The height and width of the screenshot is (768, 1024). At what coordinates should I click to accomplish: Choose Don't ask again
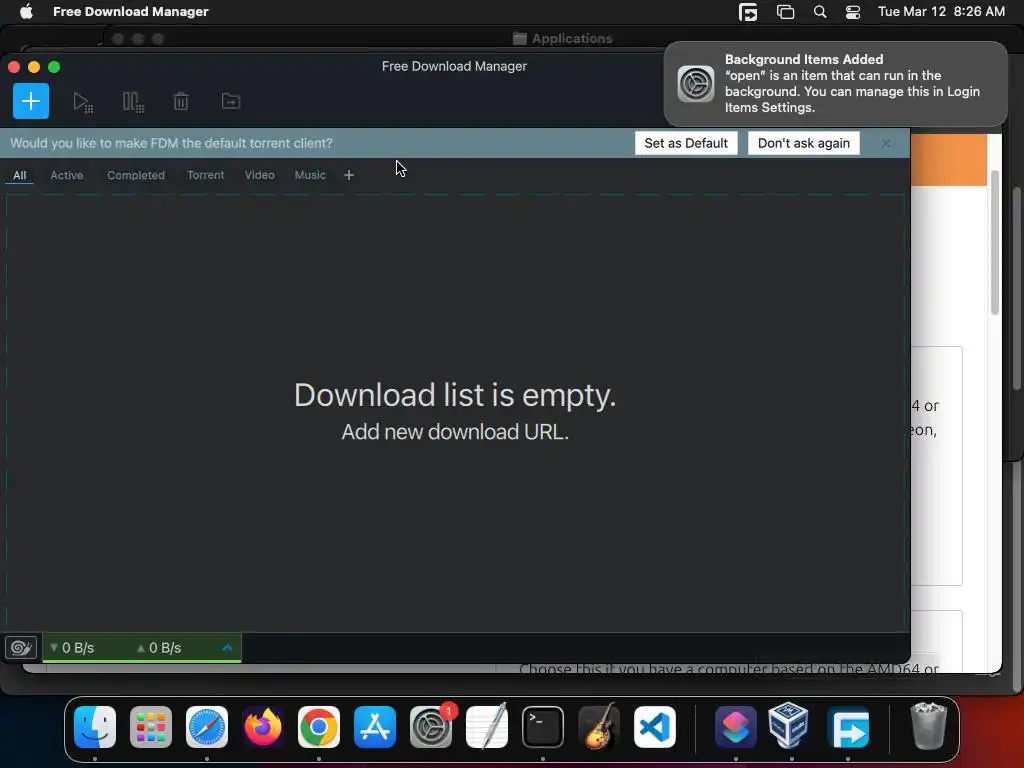803,143
